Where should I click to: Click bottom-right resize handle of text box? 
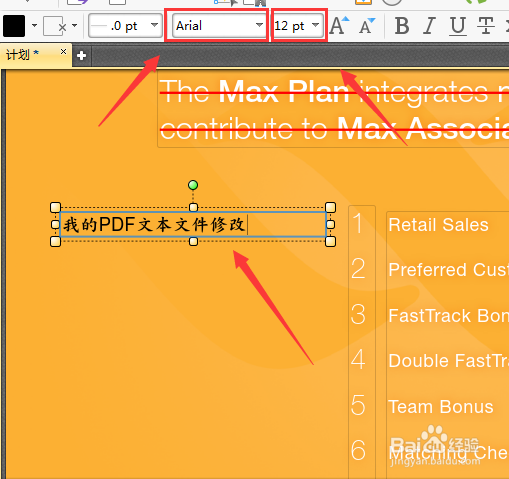point(330,241)
